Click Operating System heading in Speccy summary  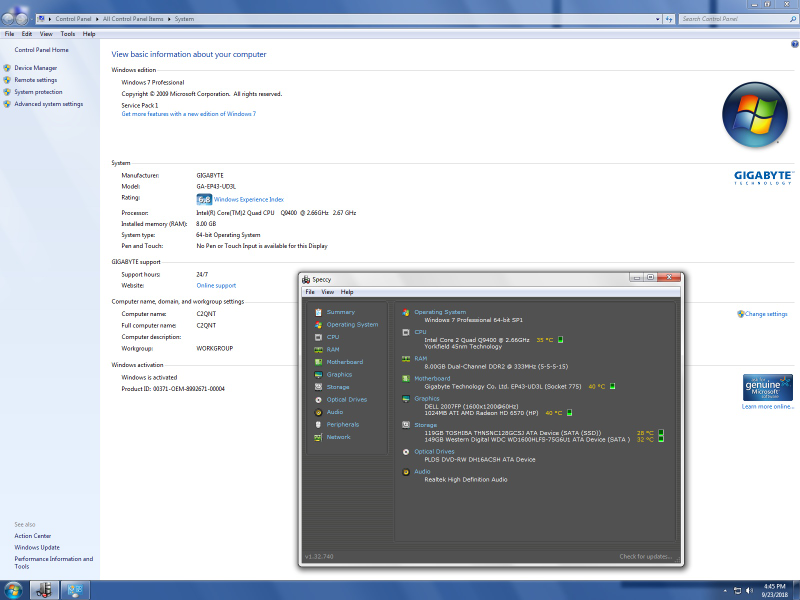click(x=440, y=312)
